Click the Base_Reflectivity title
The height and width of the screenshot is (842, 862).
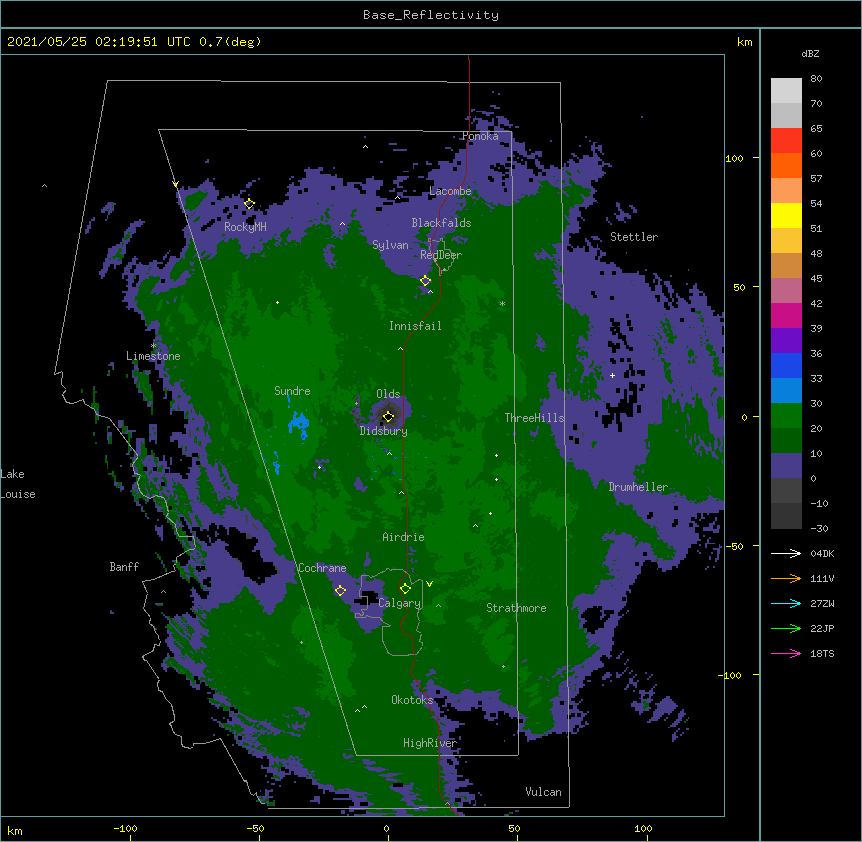431,15
